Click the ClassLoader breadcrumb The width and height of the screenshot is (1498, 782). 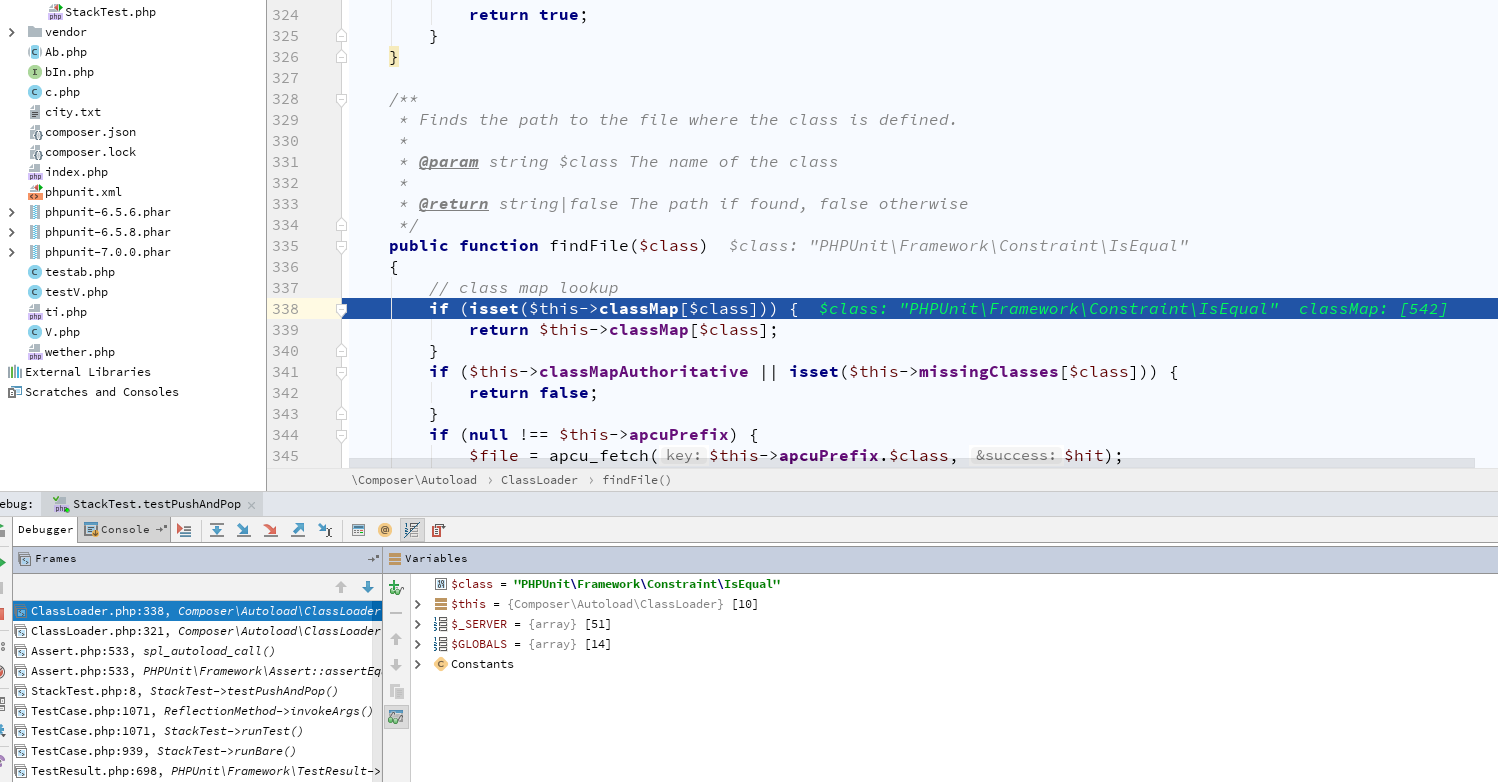539,480
